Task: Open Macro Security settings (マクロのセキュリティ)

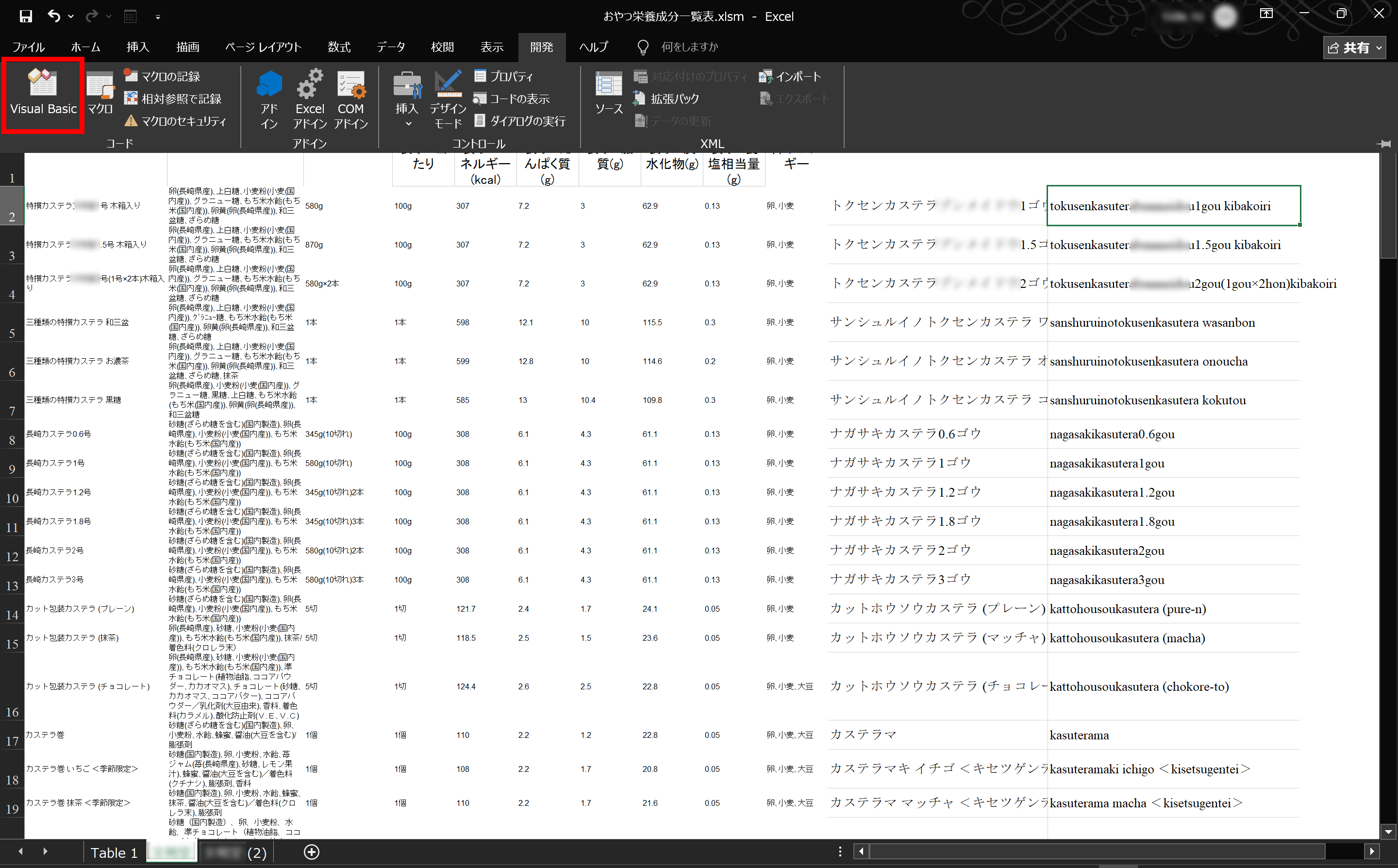Action: click(x=175, y=121)
